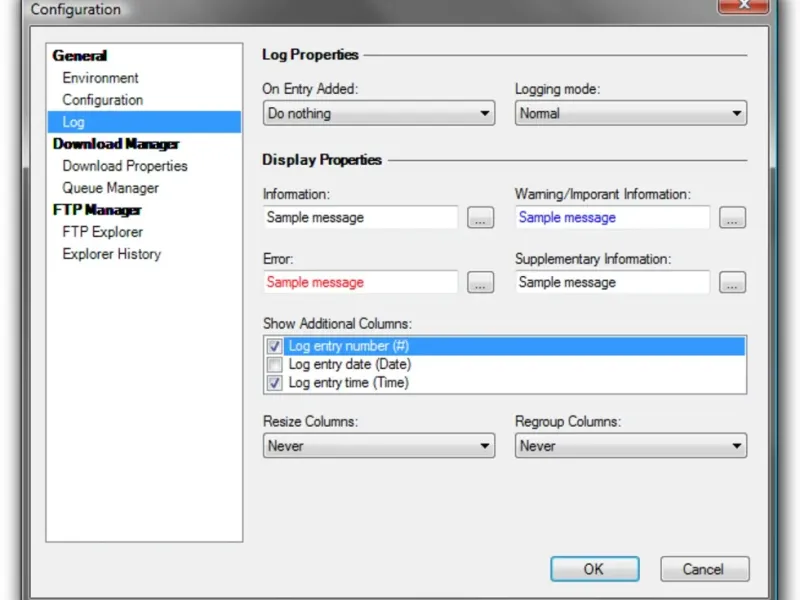Go to Queue Manager settings
The width and height of the screenshot is (800, 600).
[110, 188]
